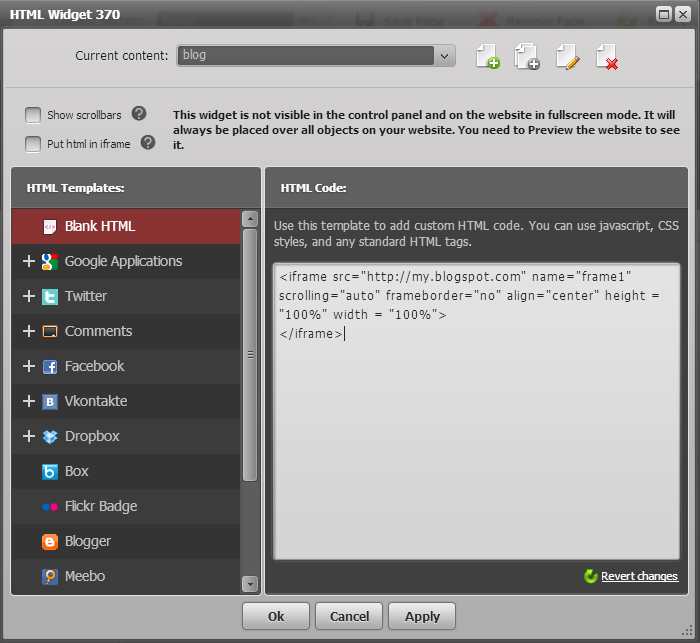
Task: Click the Ok button
Action: pyautogui.click(x=276, y=616)
